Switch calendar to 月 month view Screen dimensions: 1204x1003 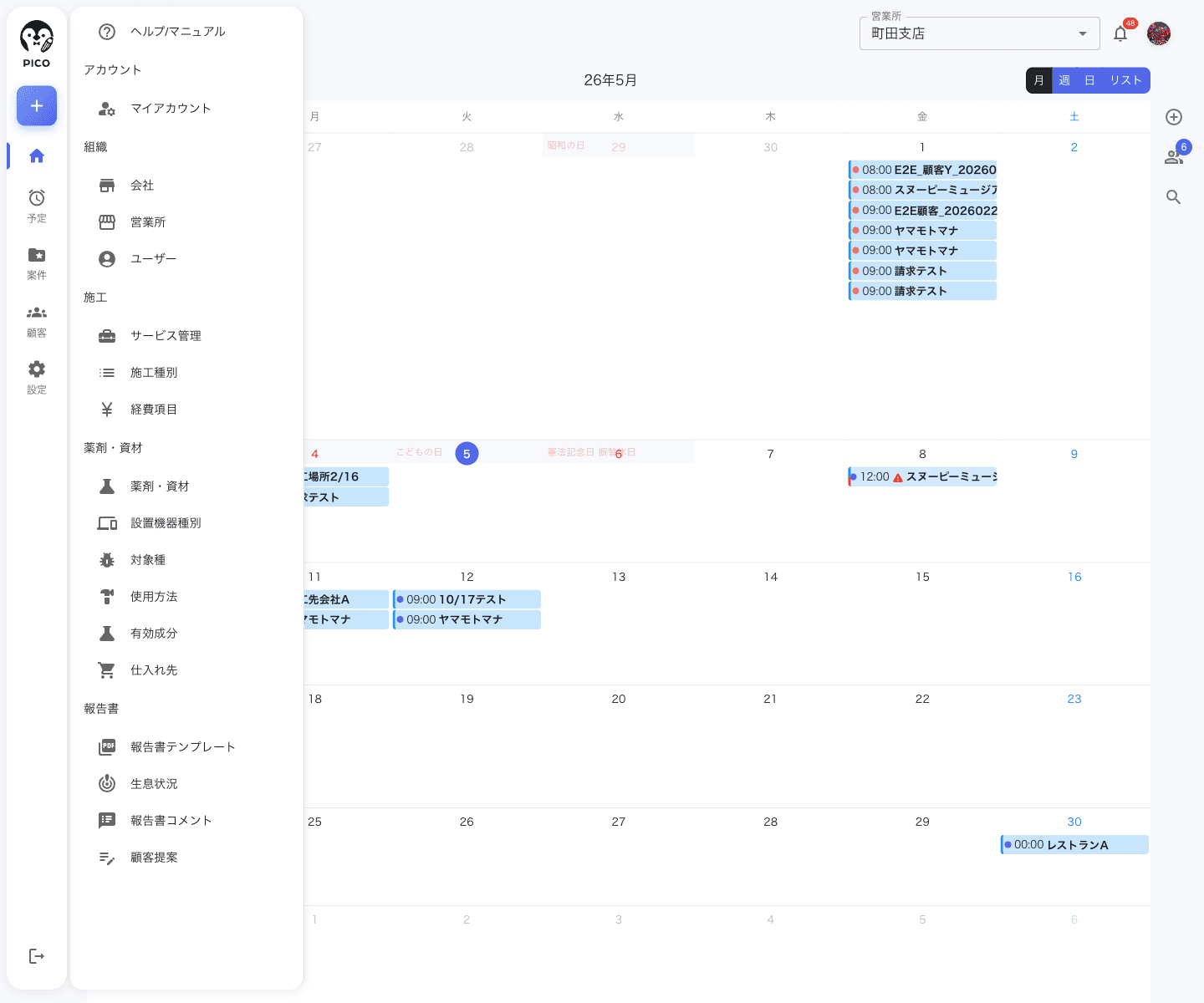(x=1038, y=80)
